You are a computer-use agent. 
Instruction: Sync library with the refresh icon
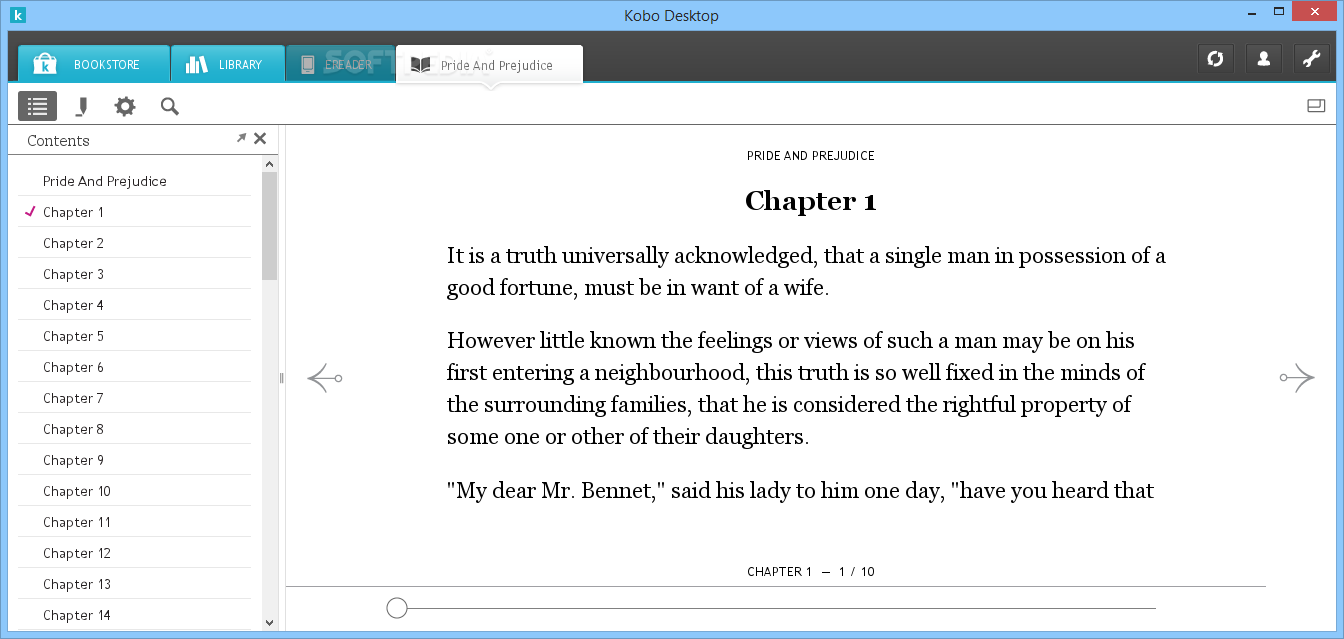pyautogui.click(x=1215, y=59)
